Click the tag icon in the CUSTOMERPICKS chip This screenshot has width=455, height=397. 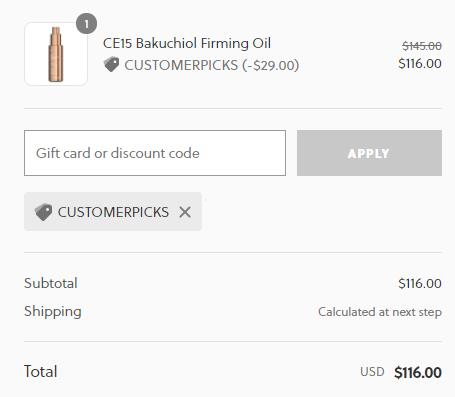[x=43, y=212]
